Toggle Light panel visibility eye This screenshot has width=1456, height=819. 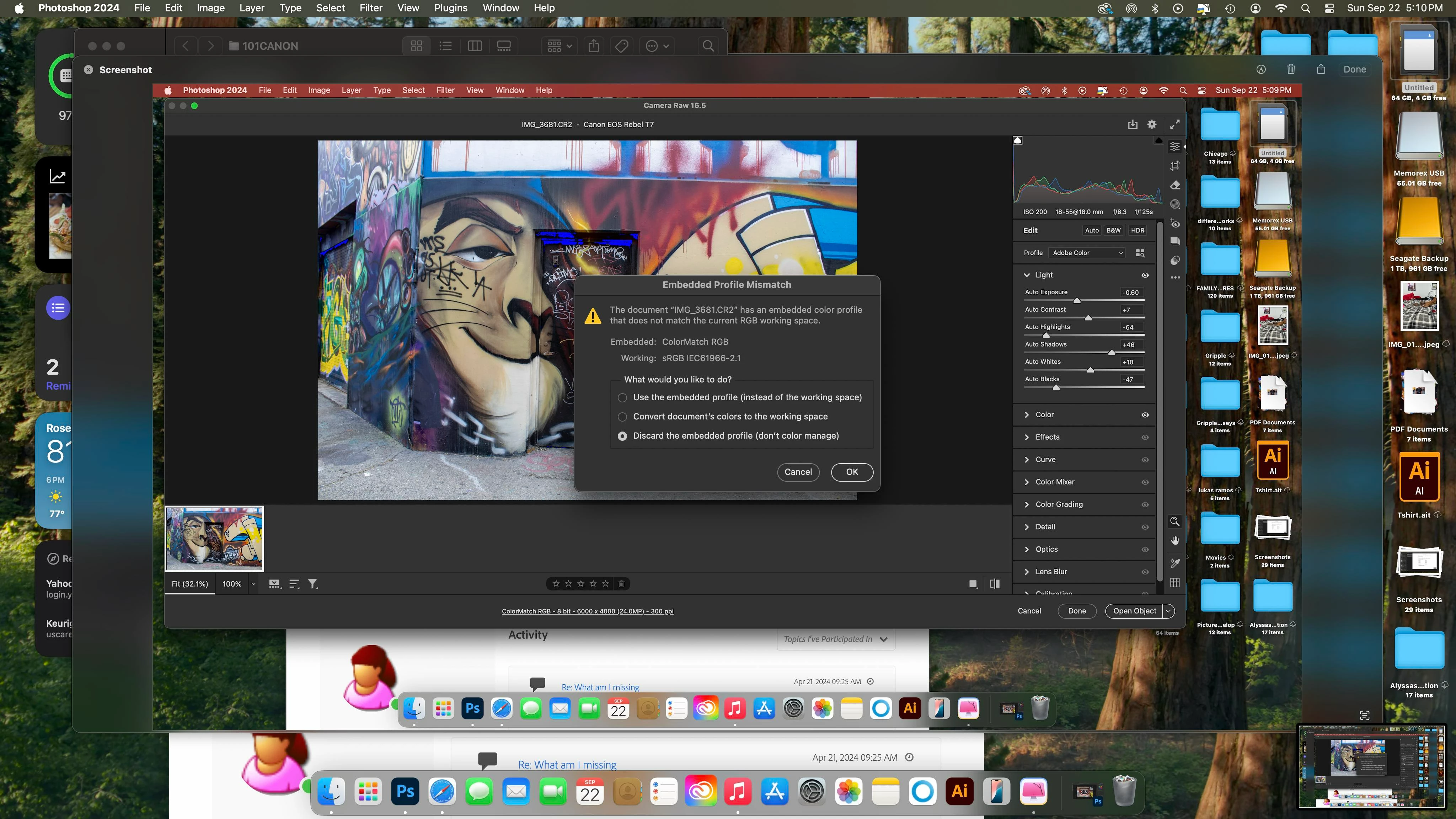(1145, 275)
